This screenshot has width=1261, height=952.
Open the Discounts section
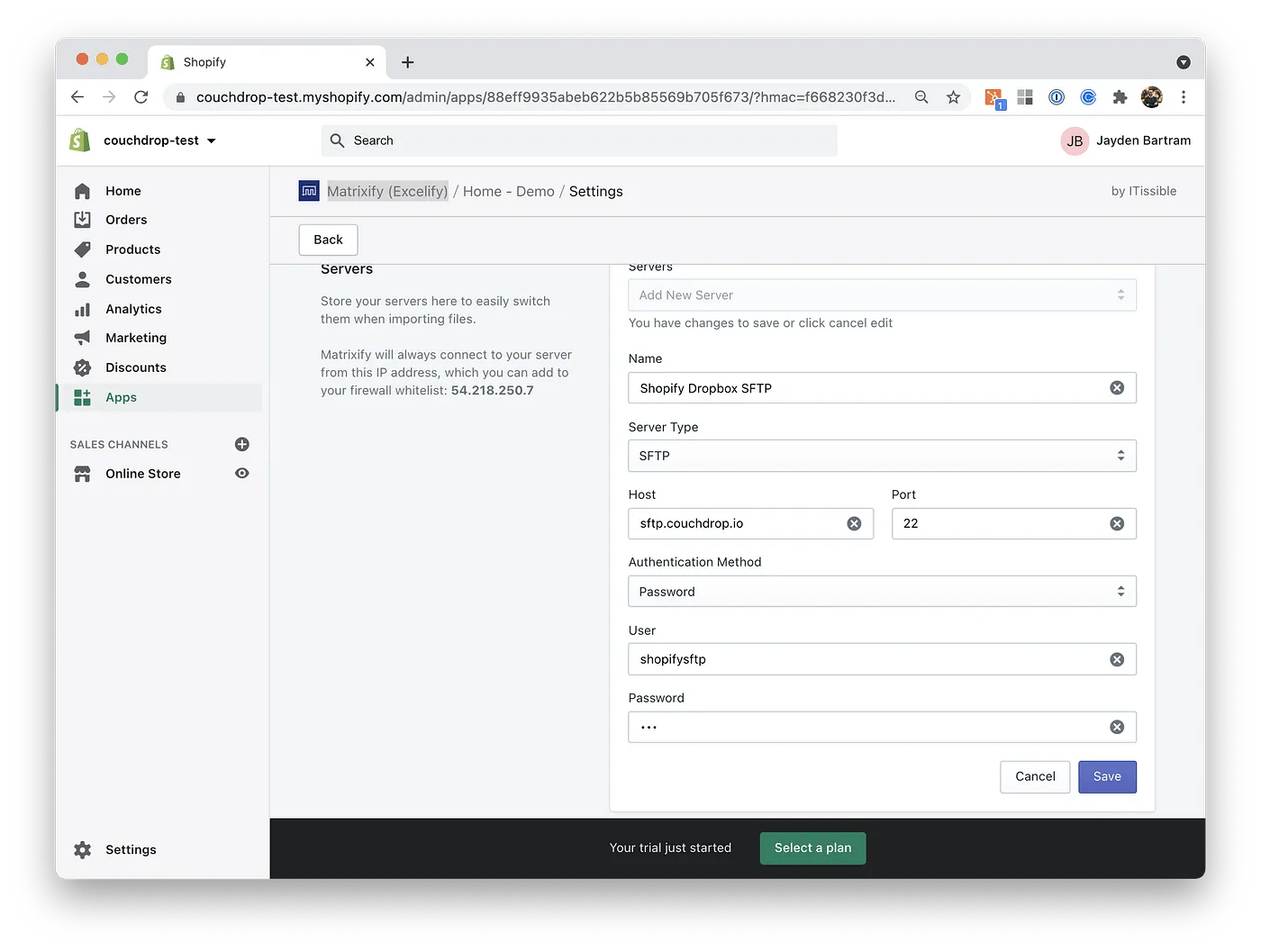click(135, 367)
